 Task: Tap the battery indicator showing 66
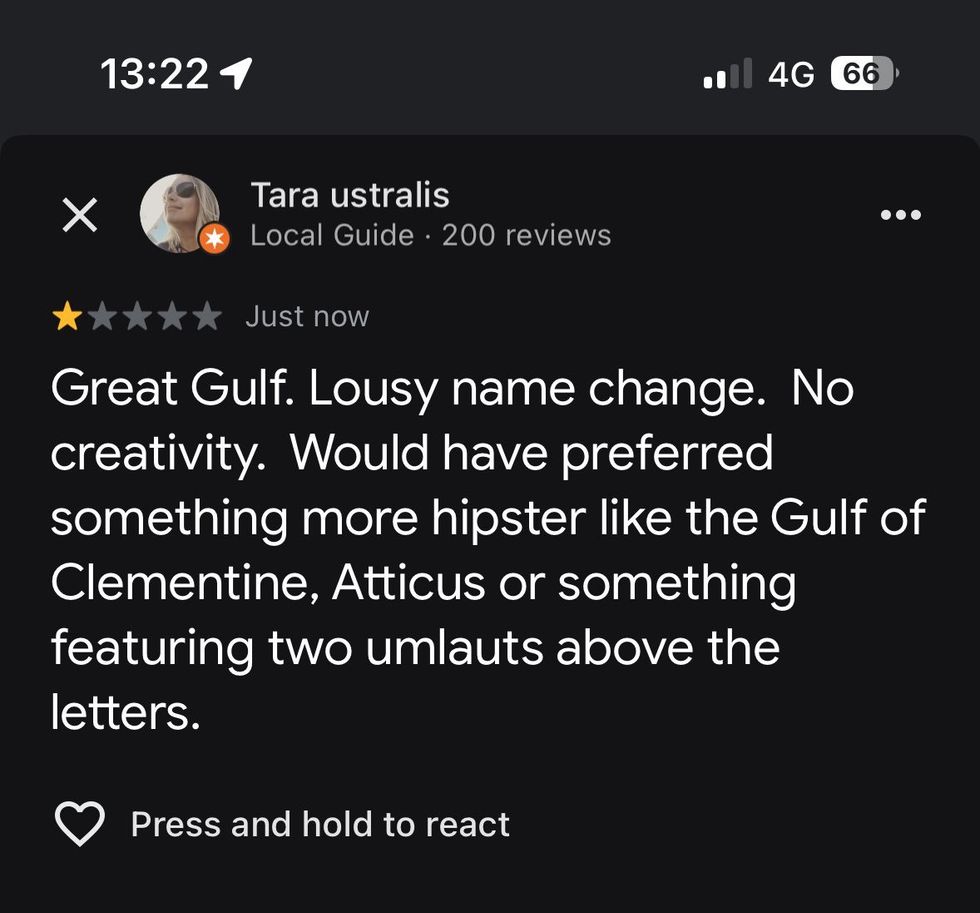(865, 74)
